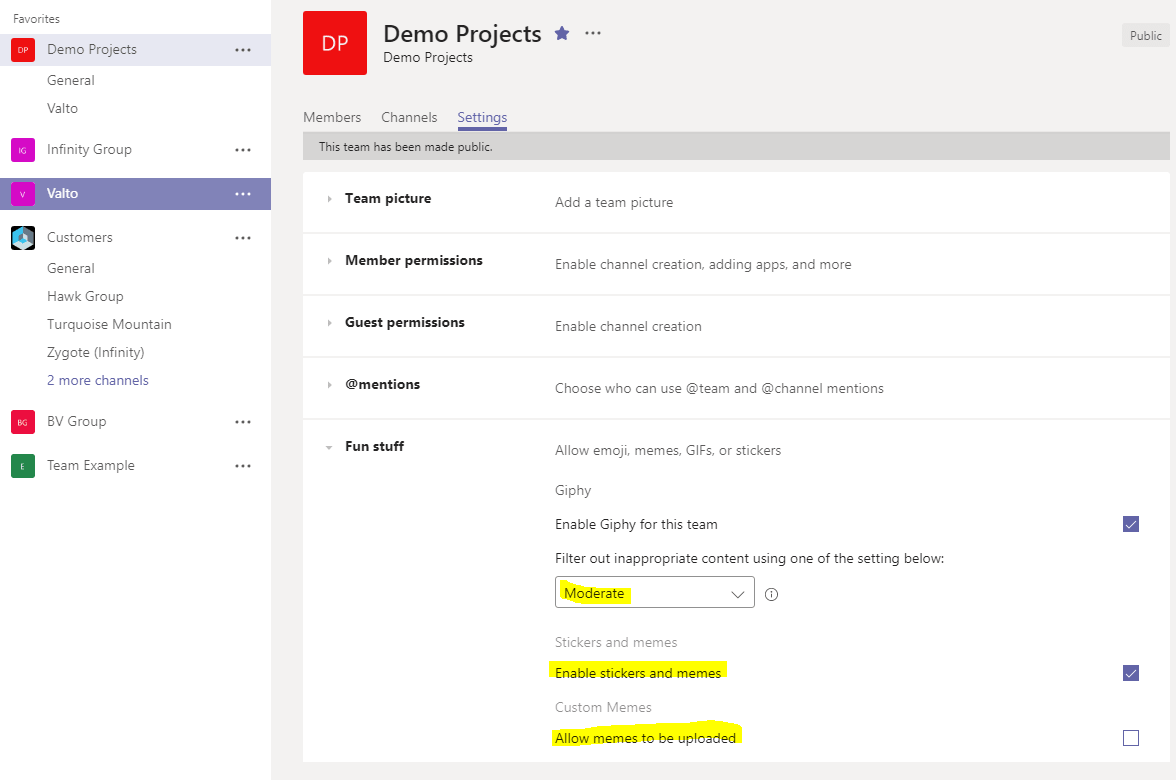Open more options for BV Group team
The height and width of the screenshot is (780, 1176).
[243, 422]
